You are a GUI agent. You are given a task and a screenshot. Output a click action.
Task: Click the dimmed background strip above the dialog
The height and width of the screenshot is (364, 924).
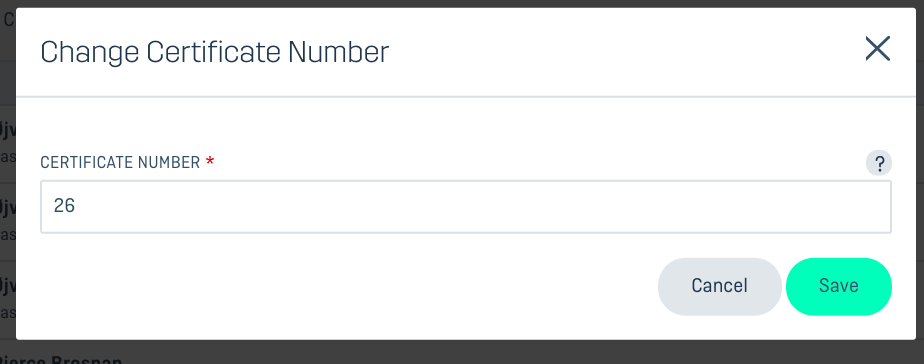pyautogui.click(x=462, y=4)
